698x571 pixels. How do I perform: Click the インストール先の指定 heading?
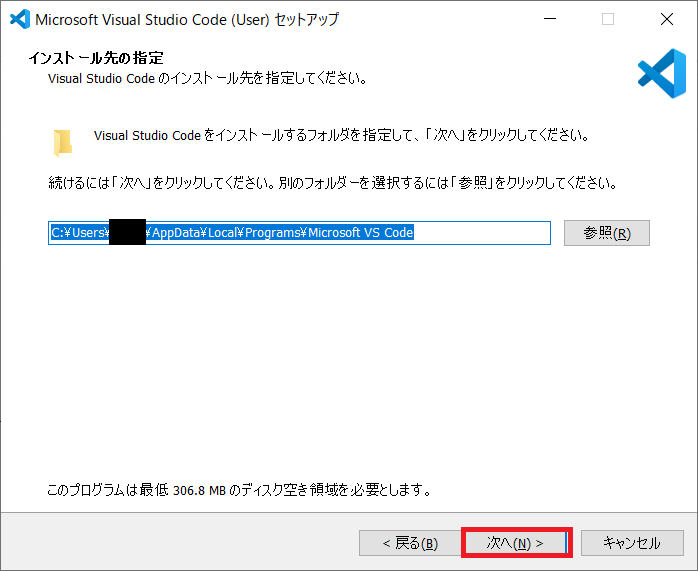[96, 58]
